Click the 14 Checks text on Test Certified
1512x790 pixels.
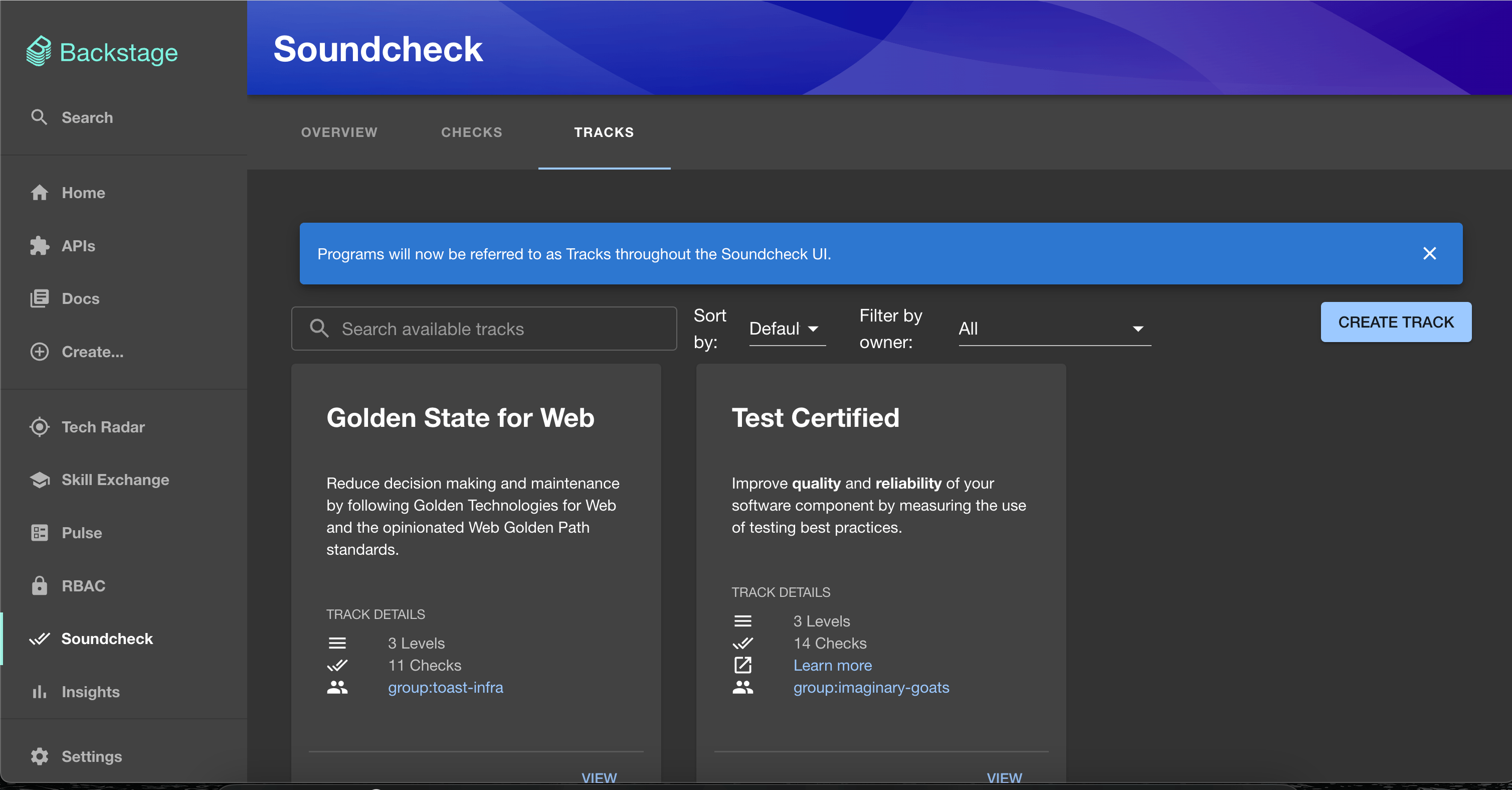829,643
